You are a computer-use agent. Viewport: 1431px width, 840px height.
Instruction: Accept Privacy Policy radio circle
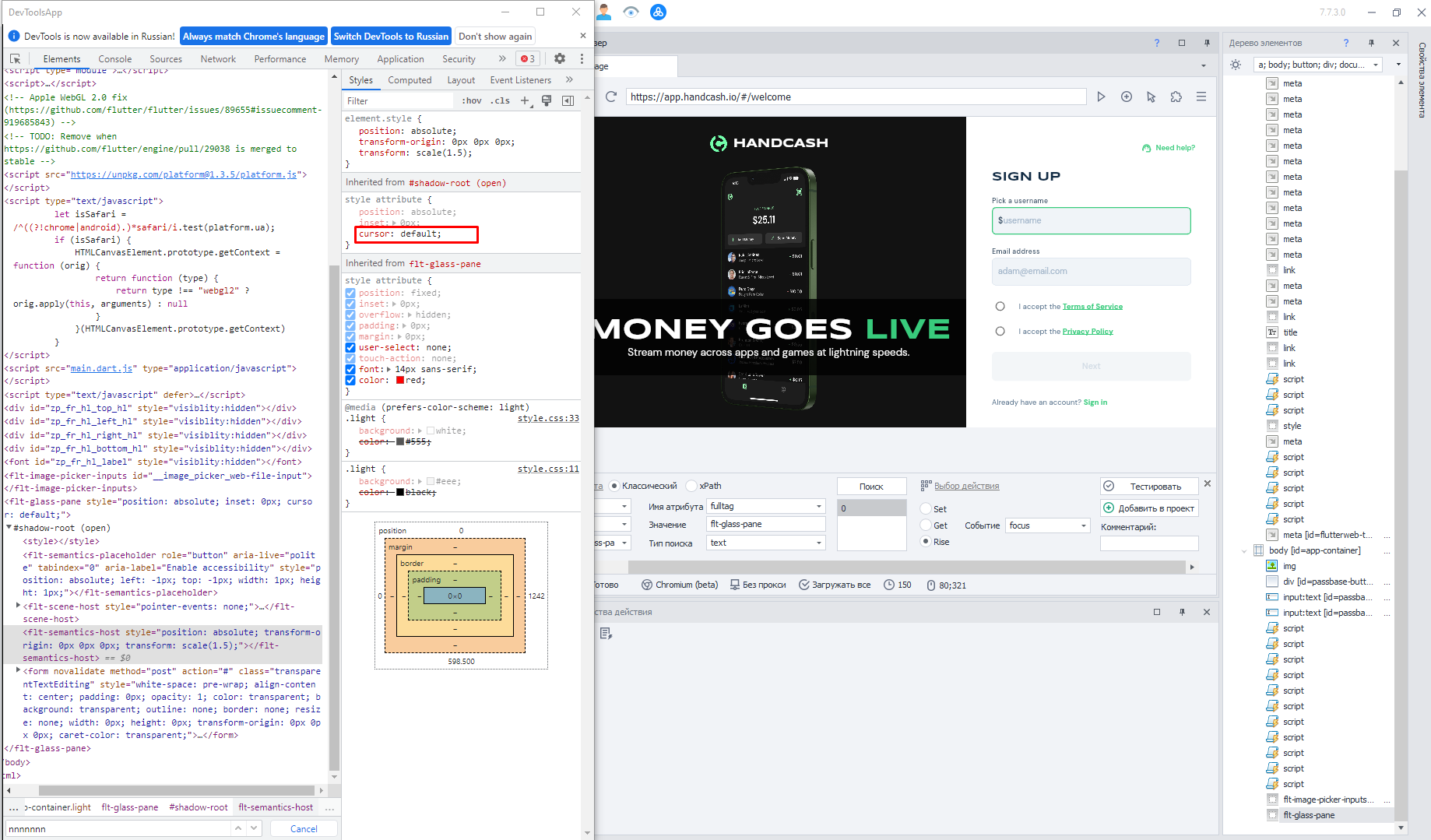1000,332
